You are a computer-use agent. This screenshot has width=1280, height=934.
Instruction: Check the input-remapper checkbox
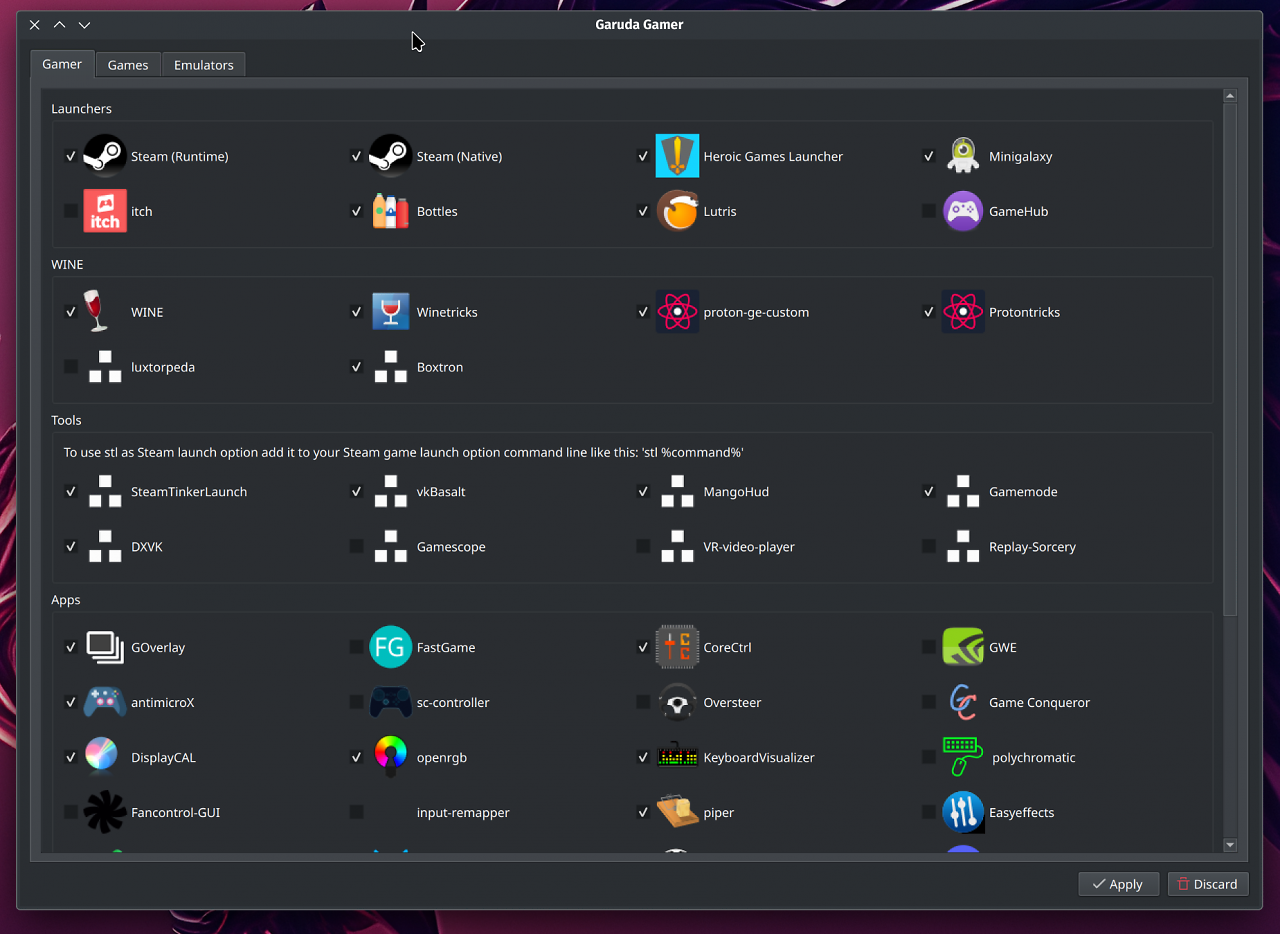[x=357, y=812]
